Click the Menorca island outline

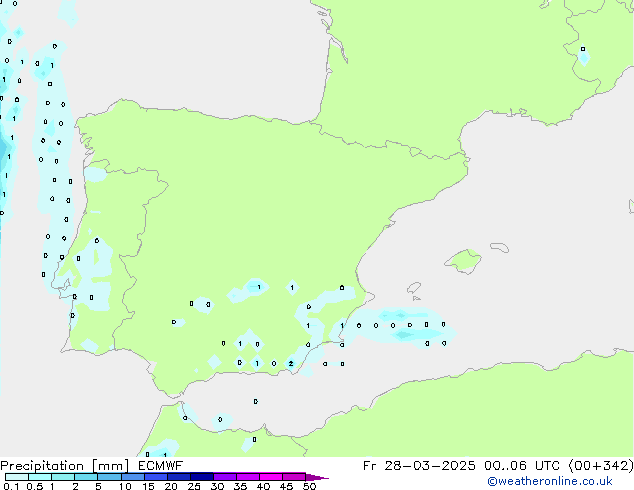click(499, 247)
